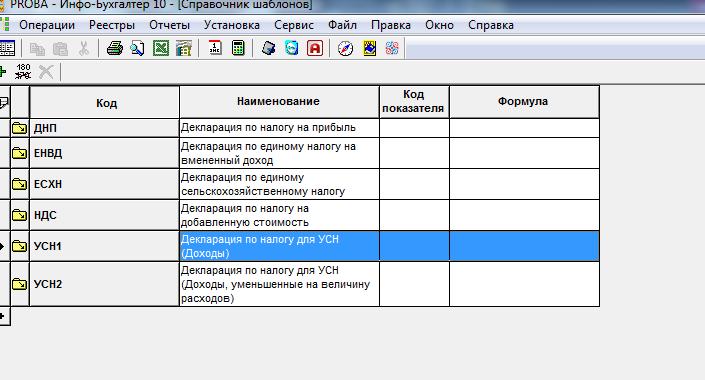
Task: Click the table grid view toolbar icon
Action: pyautogui.click(x=7, y=48)
